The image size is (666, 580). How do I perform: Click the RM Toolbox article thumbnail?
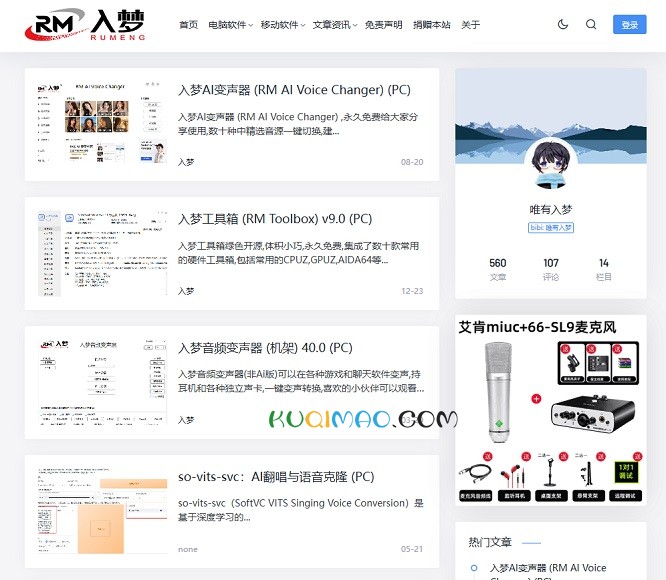102,253
